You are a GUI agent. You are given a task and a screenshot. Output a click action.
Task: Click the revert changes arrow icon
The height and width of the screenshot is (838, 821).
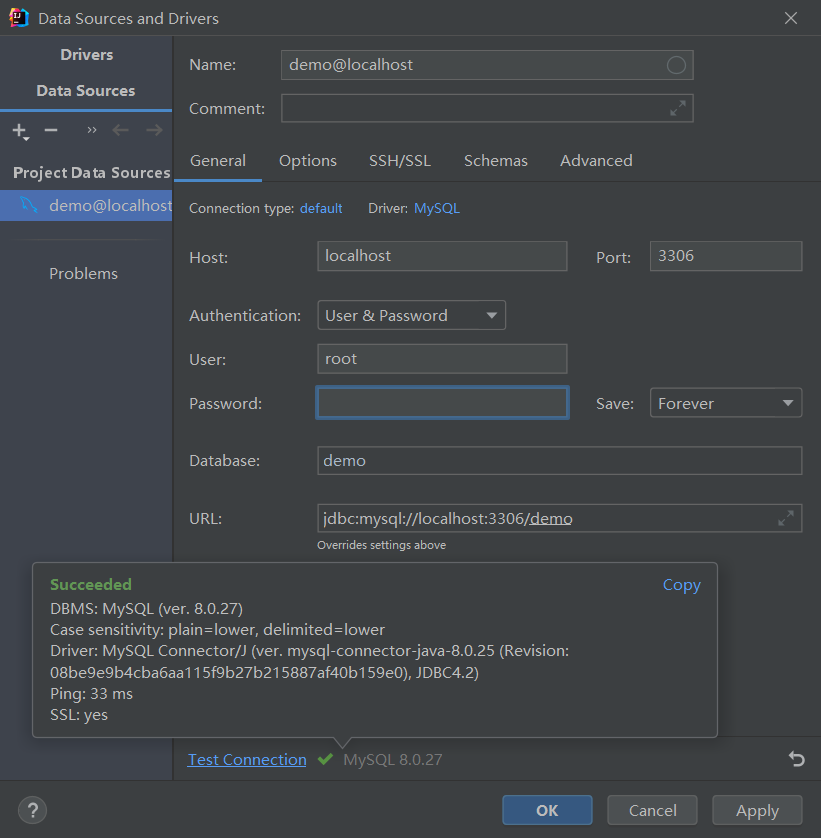(796, 759)
